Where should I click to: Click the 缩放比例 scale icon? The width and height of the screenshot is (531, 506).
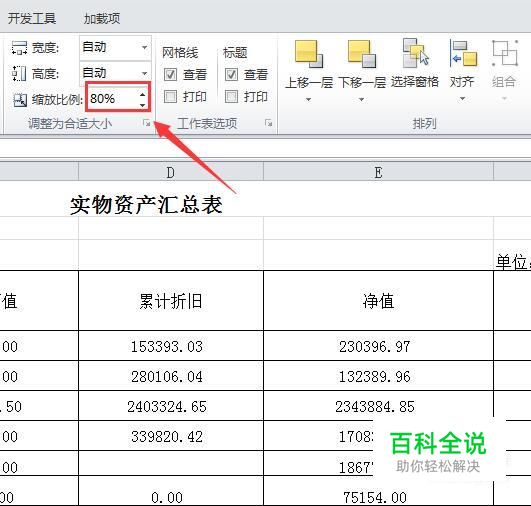coord(20,100)
